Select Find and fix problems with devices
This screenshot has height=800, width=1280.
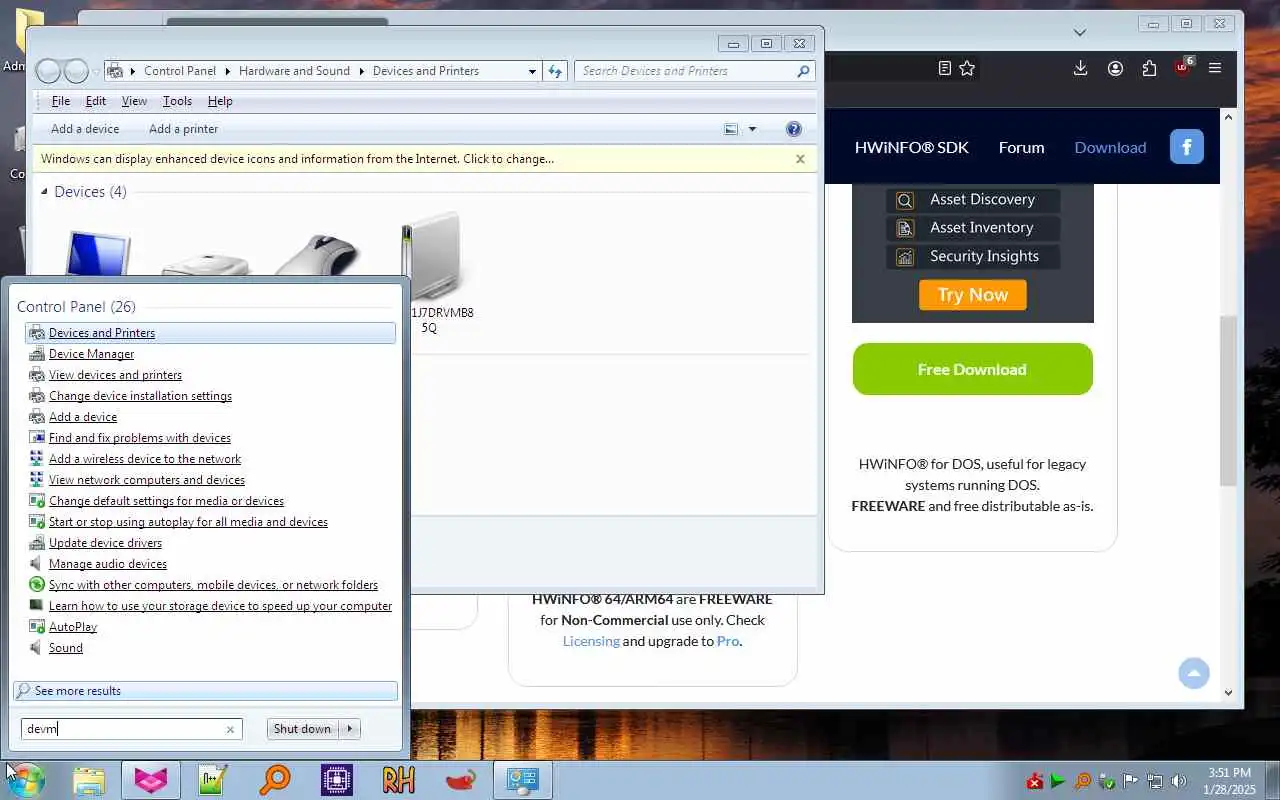pyautogui.click(x=139, y=438)
